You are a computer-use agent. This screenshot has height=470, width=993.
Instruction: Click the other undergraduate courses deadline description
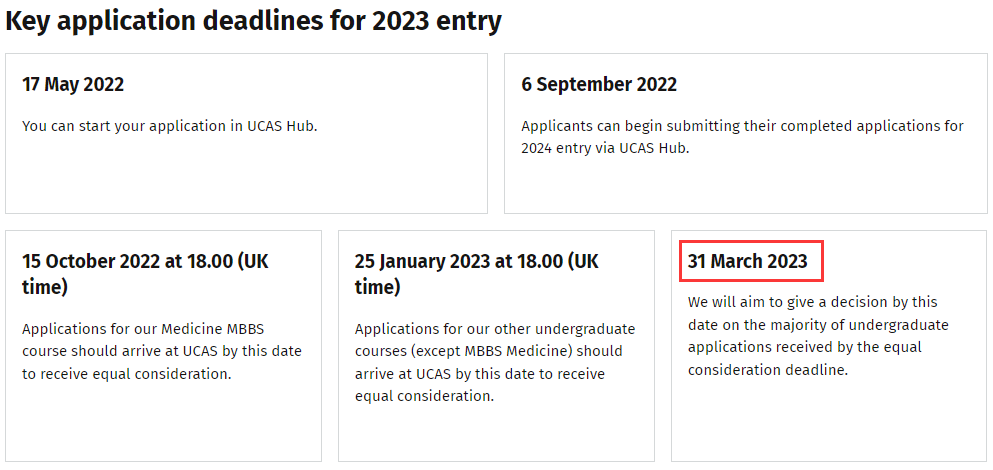pos(495,363)
